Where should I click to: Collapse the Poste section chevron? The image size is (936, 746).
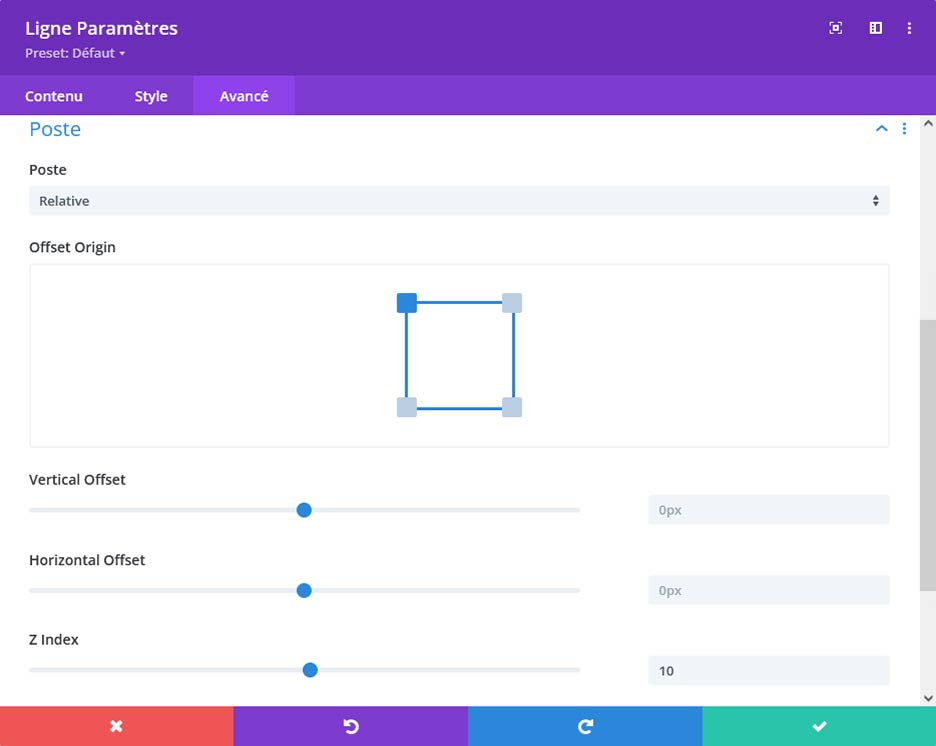[882, 129]
